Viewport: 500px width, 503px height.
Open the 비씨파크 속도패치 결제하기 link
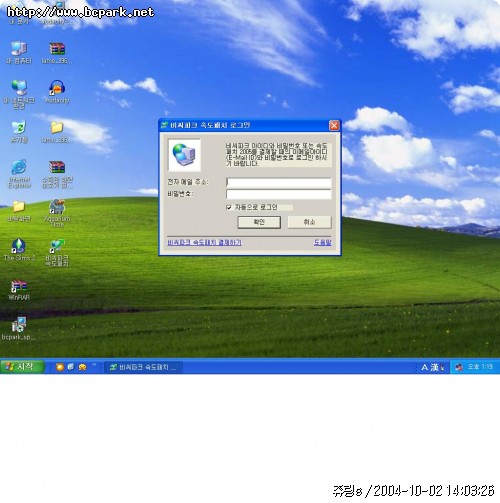204,242
